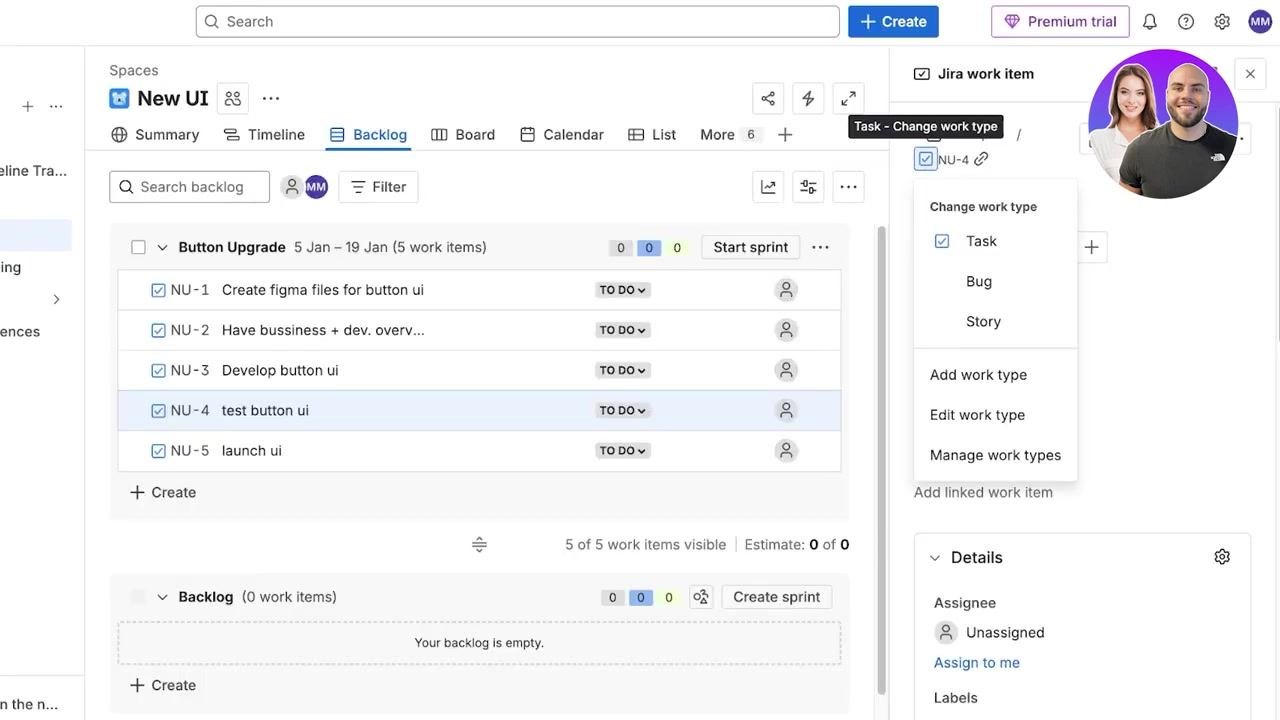The width and height of the screenshot is (1280, 720).
Task: Click the task checkbox icon for NU-4 row
Action: [x=158, y=410]
